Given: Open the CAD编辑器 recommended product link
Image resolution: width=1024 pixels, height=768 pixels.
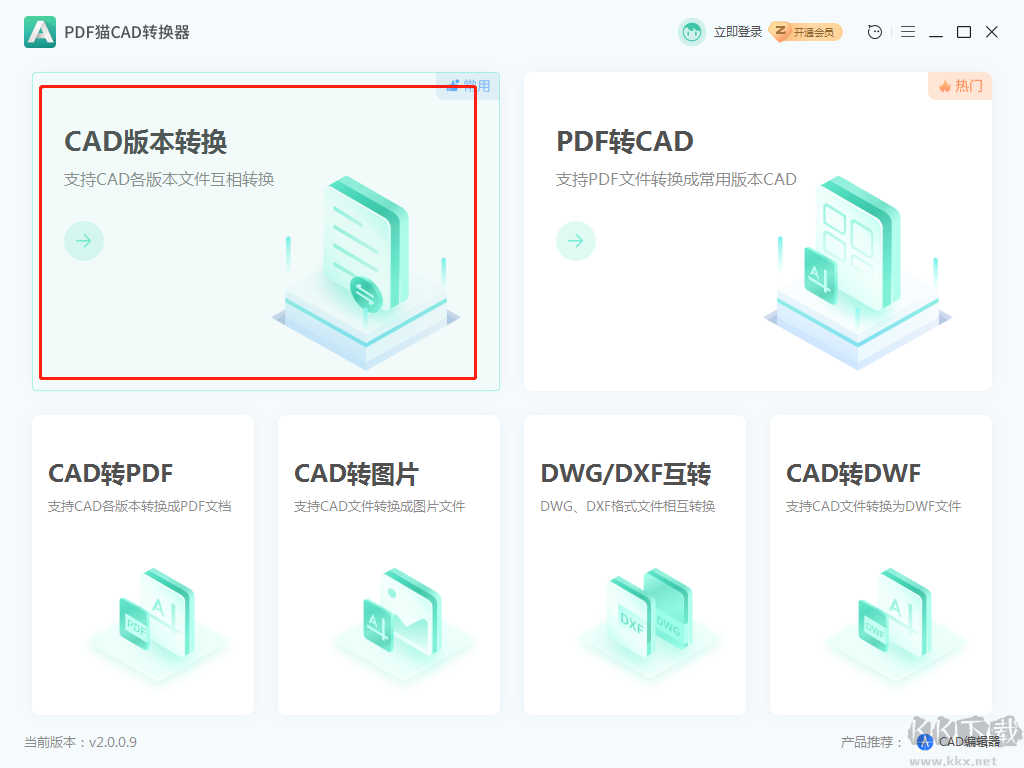Looking at the screenshot, I should tap(969, 742).
